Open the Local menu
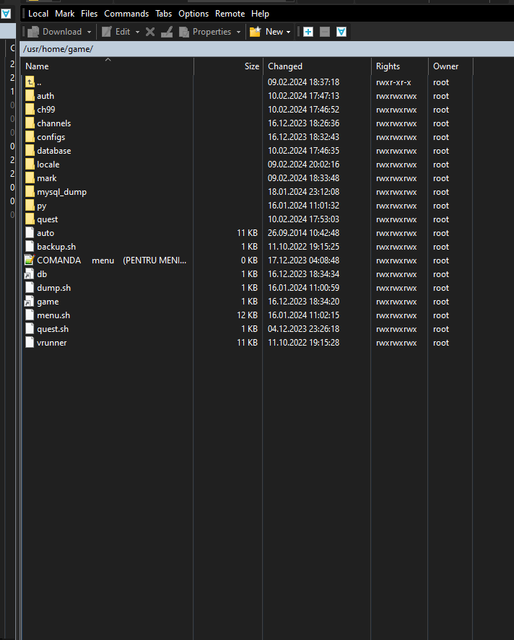Image resolution: width=514 pixels, height=640 pixels. pos(38,14)
